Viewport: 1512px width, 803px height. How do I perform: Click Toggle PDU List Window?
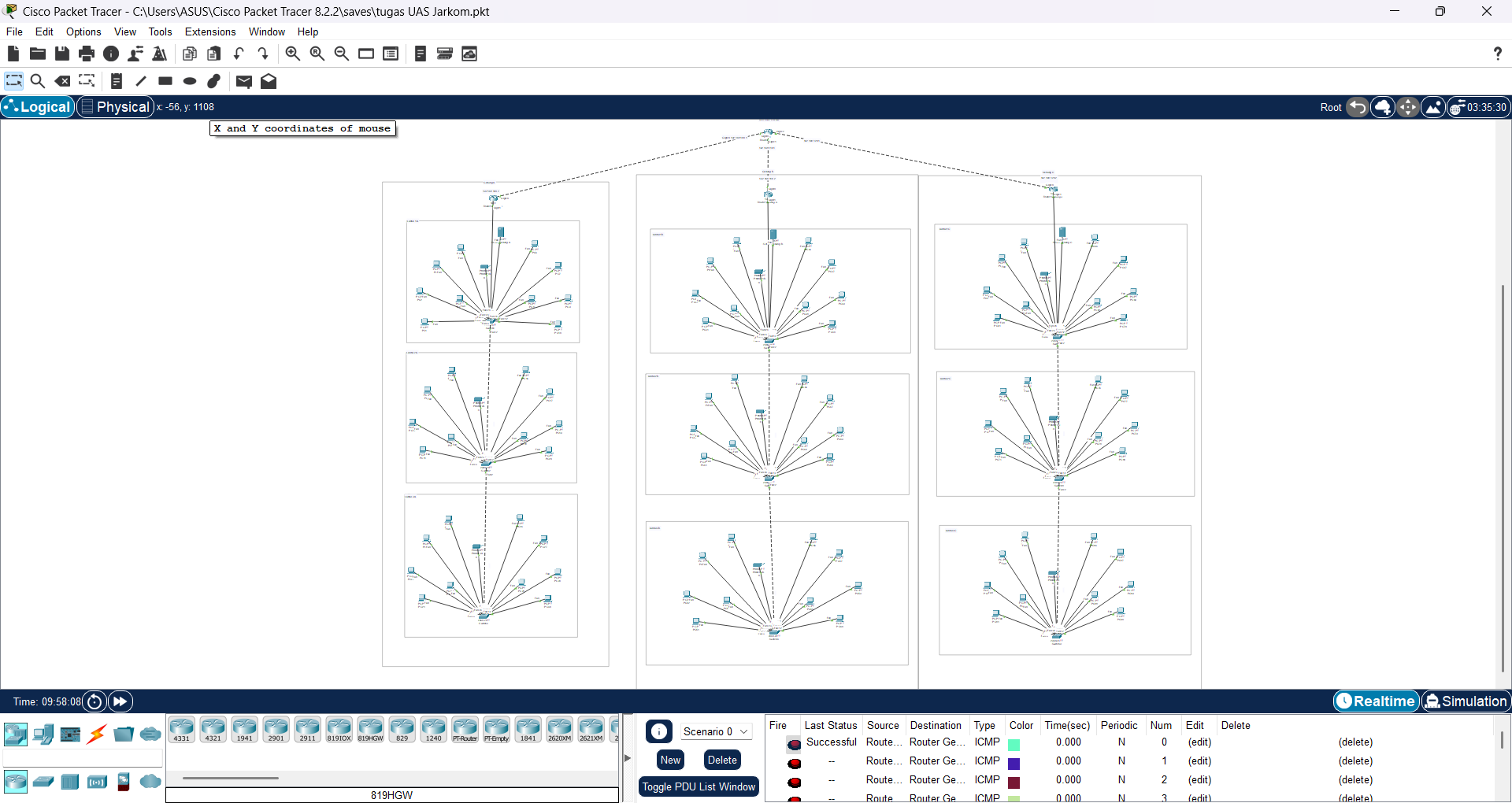(699, 786)
